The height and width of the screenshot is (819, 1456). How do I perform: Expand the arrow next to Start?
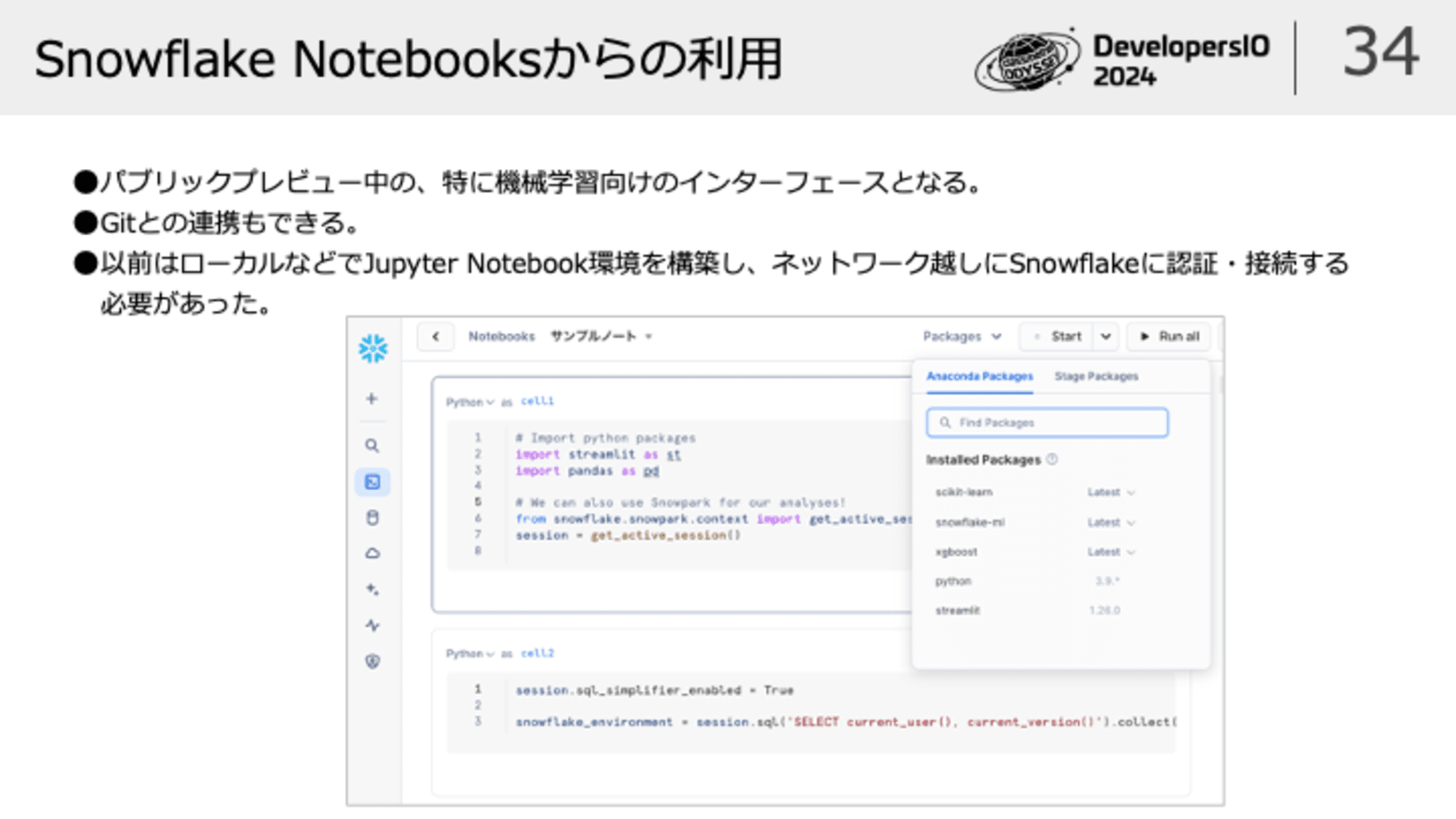click(x=1105, y=336)
